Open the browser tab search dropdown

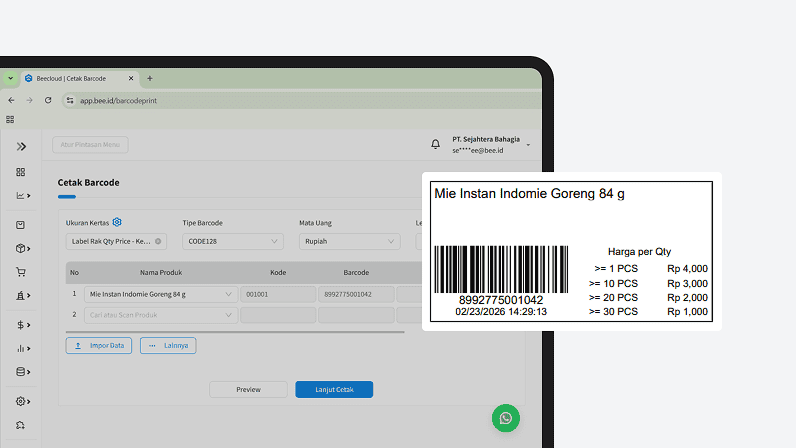pyautogui.click(x=10, y=78)
